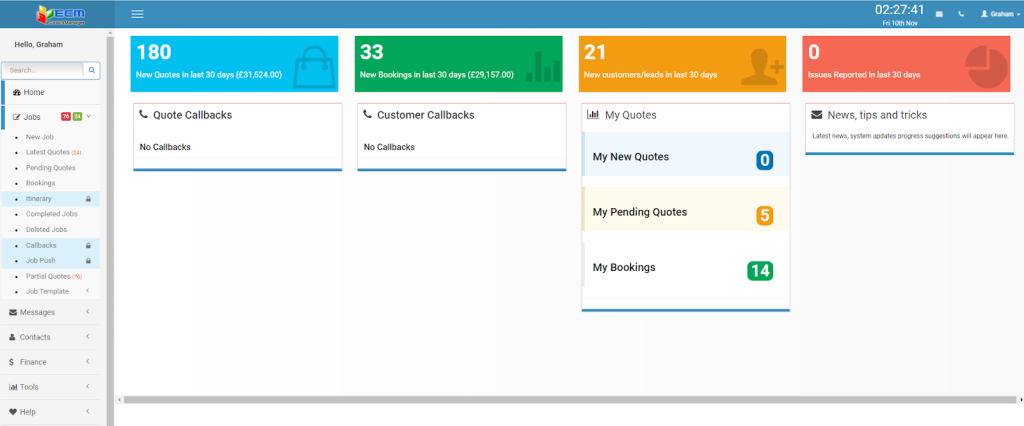1024x426 pixels.
Task: Open the envelope messages icon in header
Action: point(939,15)
